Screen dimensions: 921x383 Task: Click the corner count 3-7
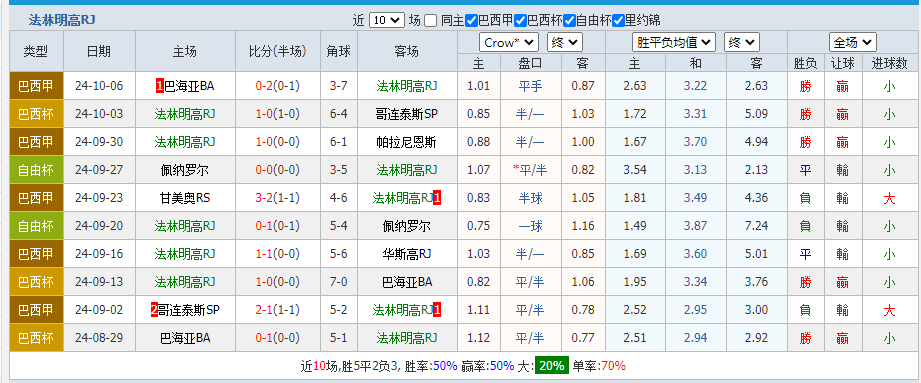point(339,86)
